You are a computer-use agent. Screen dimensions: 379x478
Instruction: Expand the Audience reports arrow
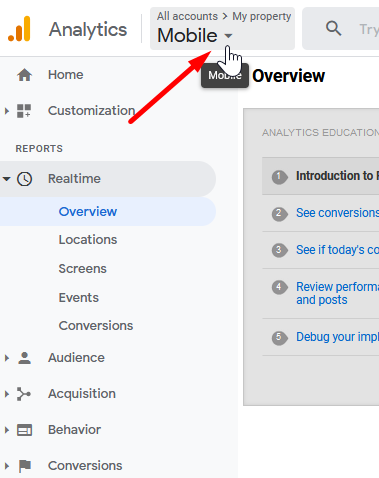point(7,358)
